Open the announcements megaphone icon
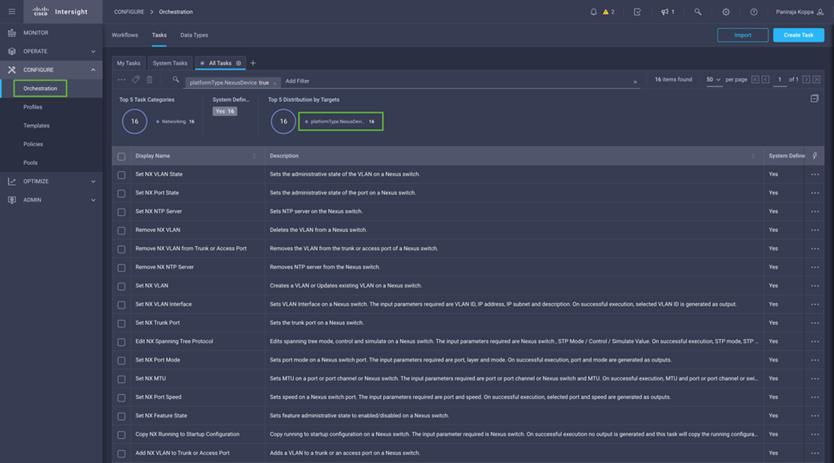 tap(667, 12)
